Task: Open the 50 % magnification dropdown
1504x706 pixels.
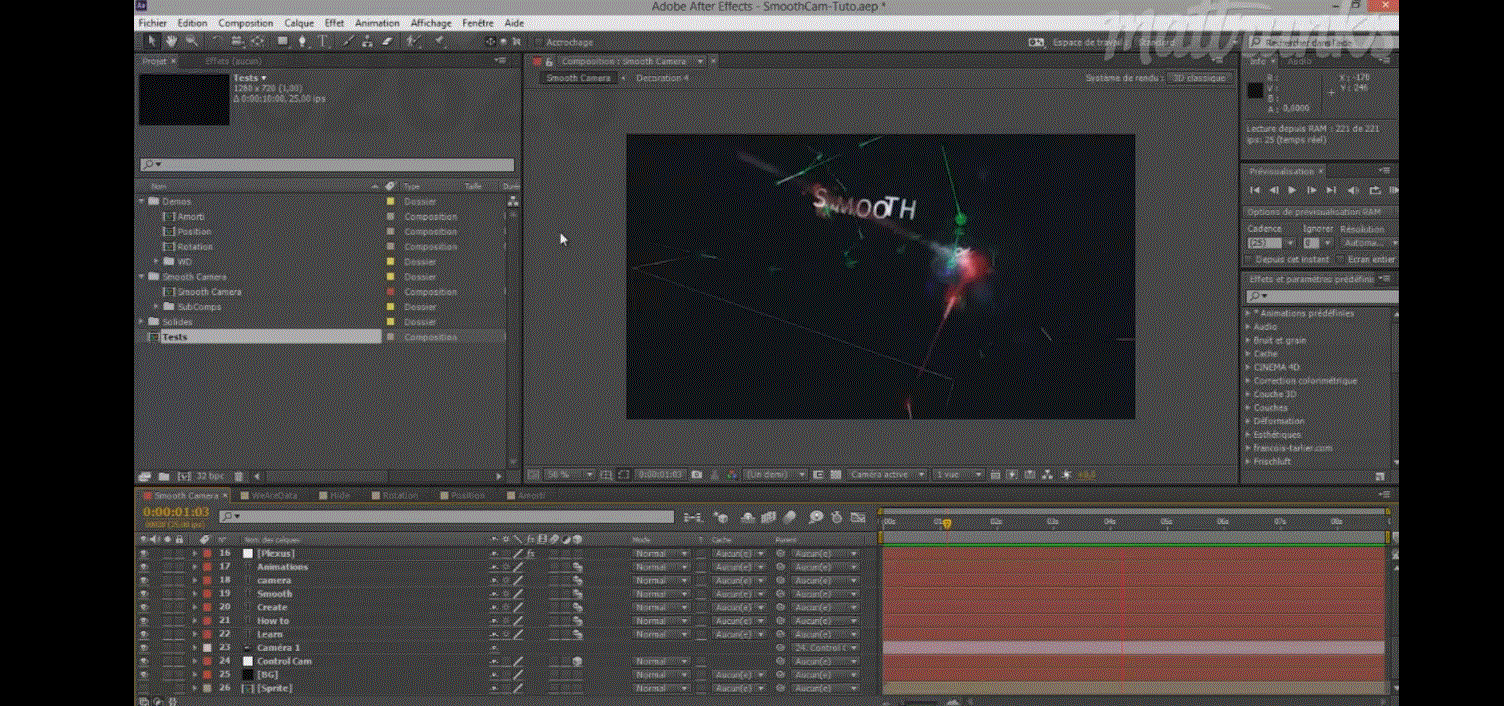Action: pyautogui.click(x=568, y=475)
